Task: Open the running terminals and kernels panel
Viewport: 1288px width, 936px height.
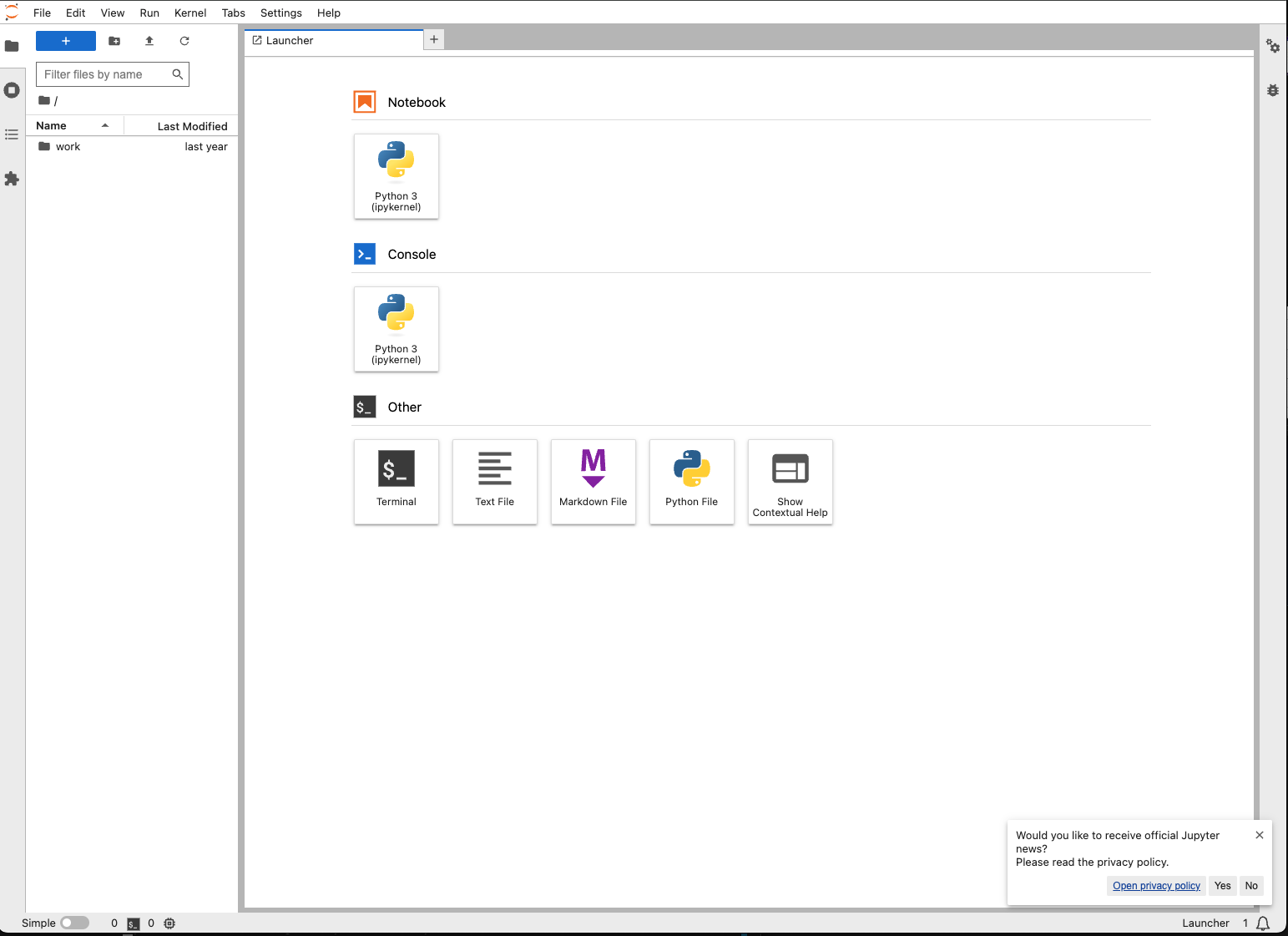Action: (x=13, y=90)
